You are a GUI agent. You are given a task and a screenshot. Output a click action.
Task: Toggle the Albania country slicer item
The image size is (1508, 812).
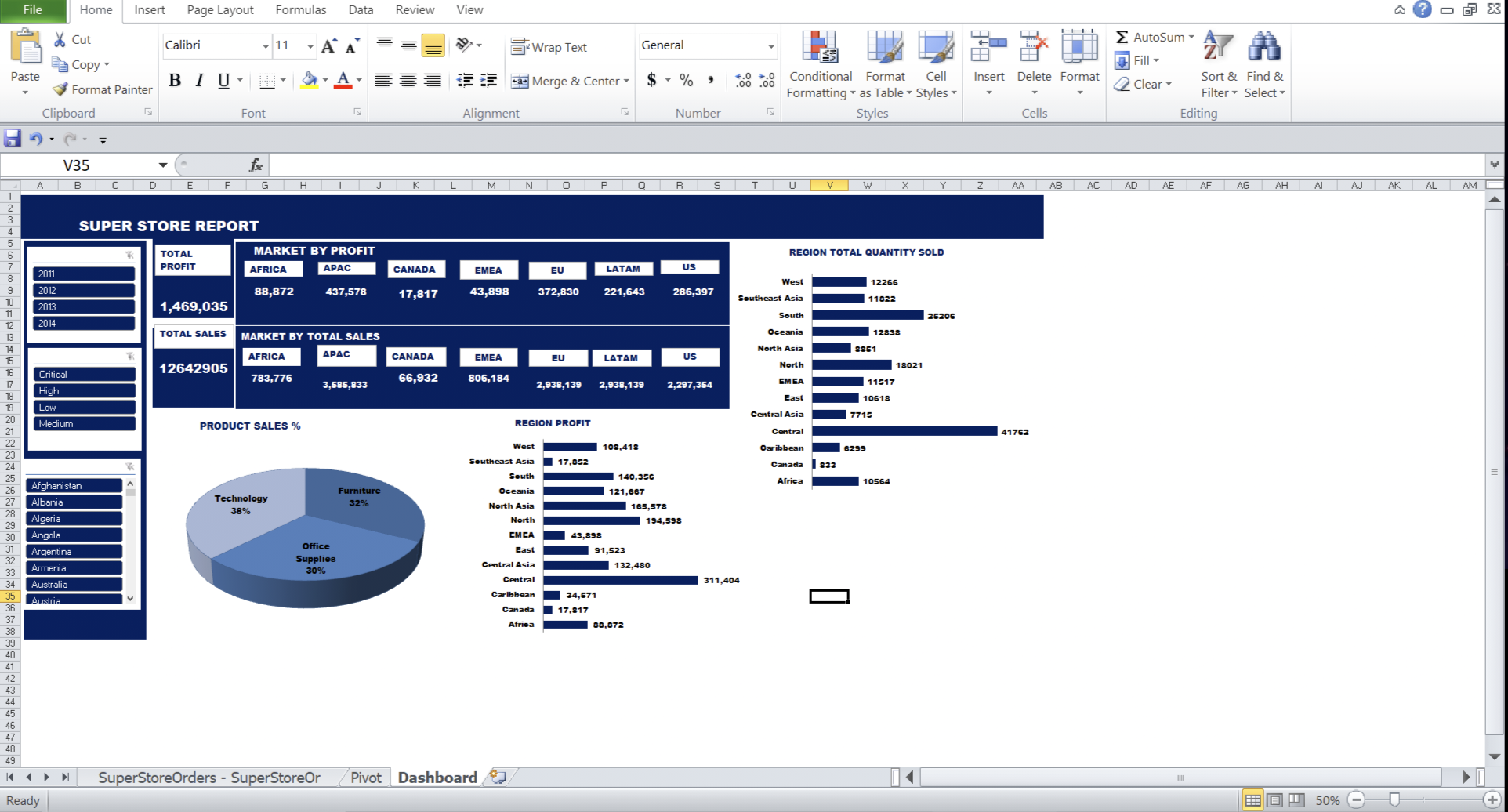(74, 502)
